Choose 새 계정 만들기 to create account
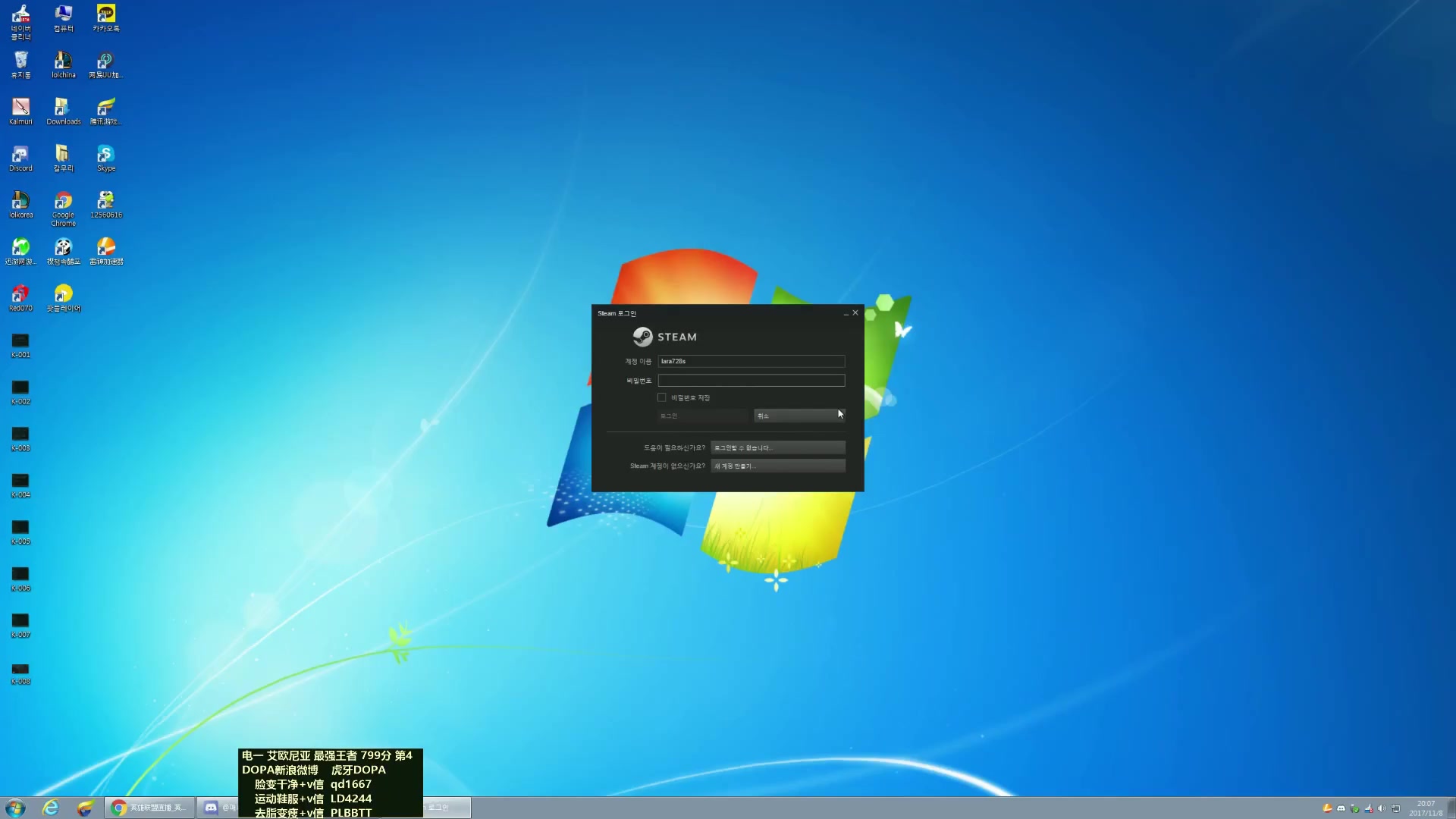Viewport: 1456px width, 819px height. pyautogui.click(x=778, y=466)
